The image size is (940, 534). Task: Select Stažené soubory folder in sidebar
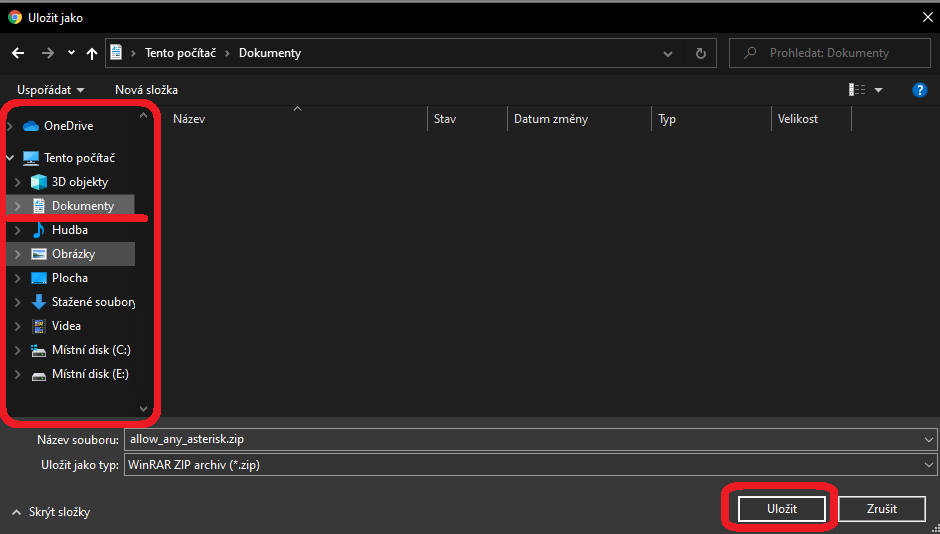pos(93,302)
